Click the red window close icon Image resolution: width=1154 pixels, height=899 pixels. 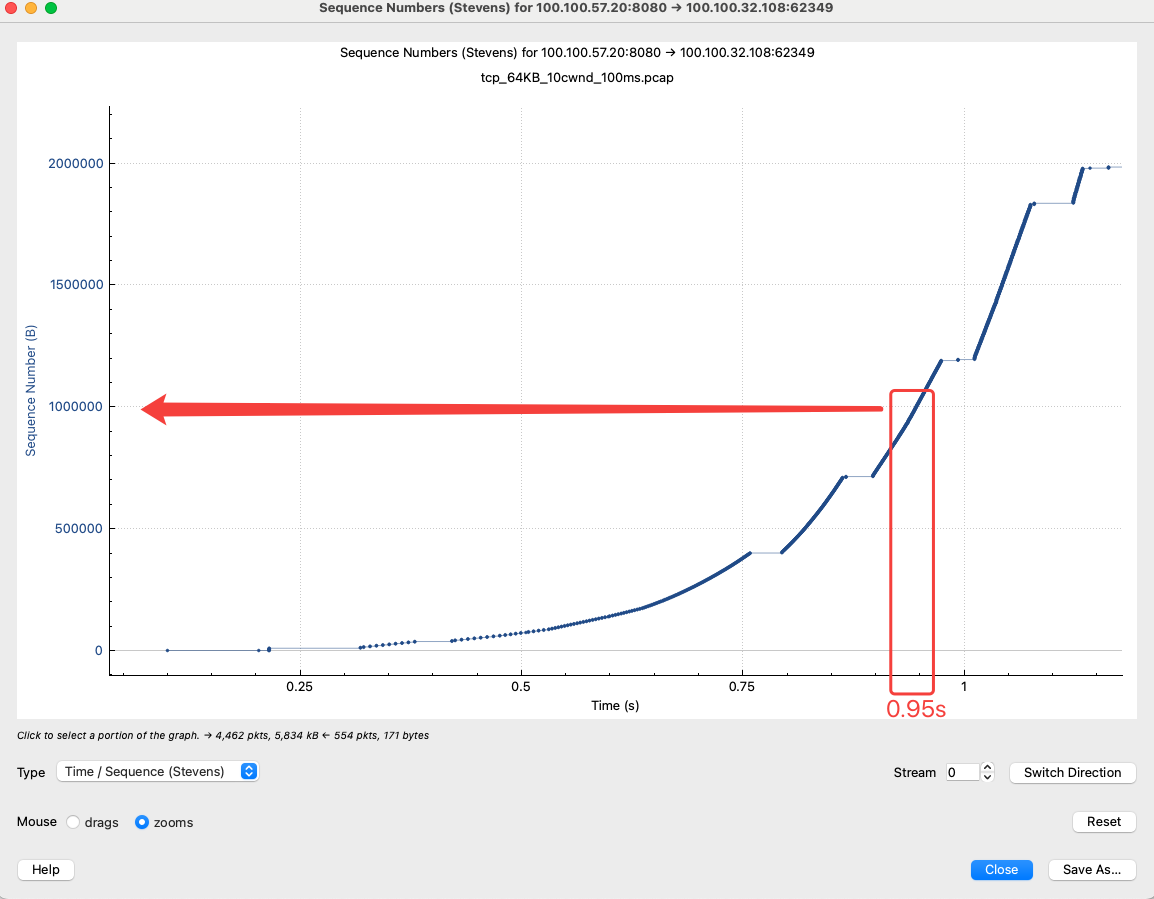tap(12, 8)
